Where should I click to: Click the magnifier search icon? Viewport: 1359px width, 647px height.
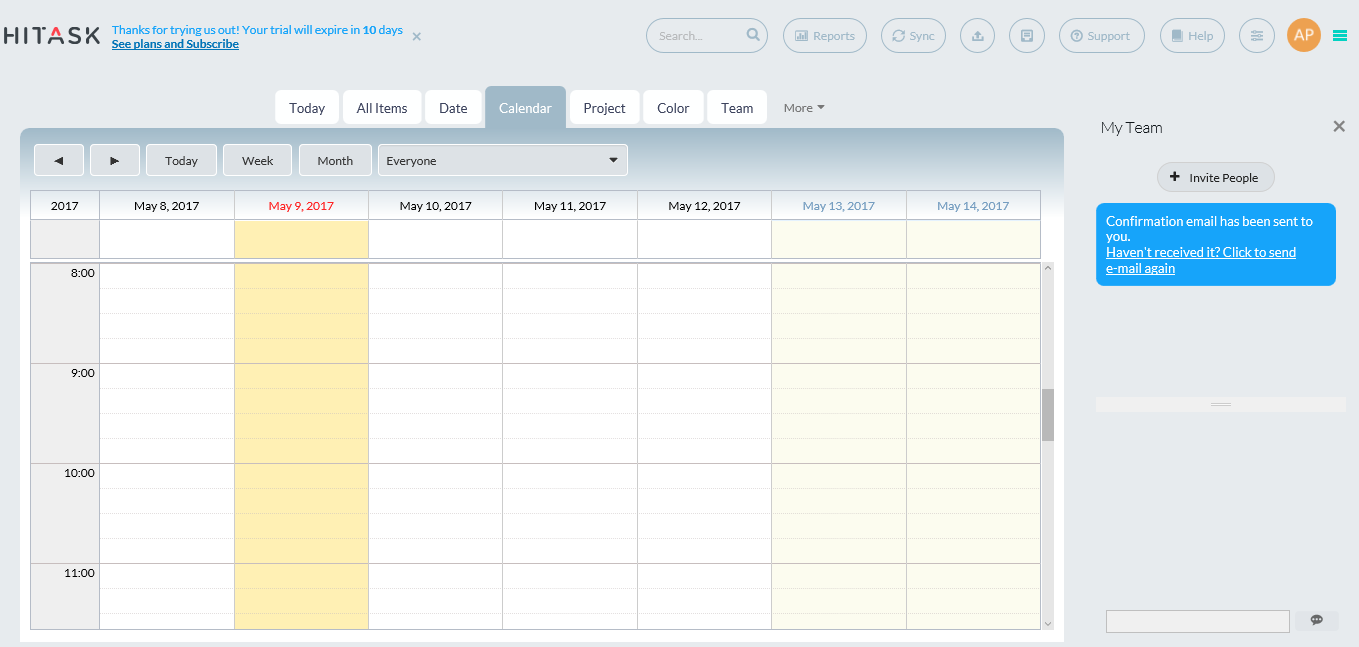click(x=753, y=35)
